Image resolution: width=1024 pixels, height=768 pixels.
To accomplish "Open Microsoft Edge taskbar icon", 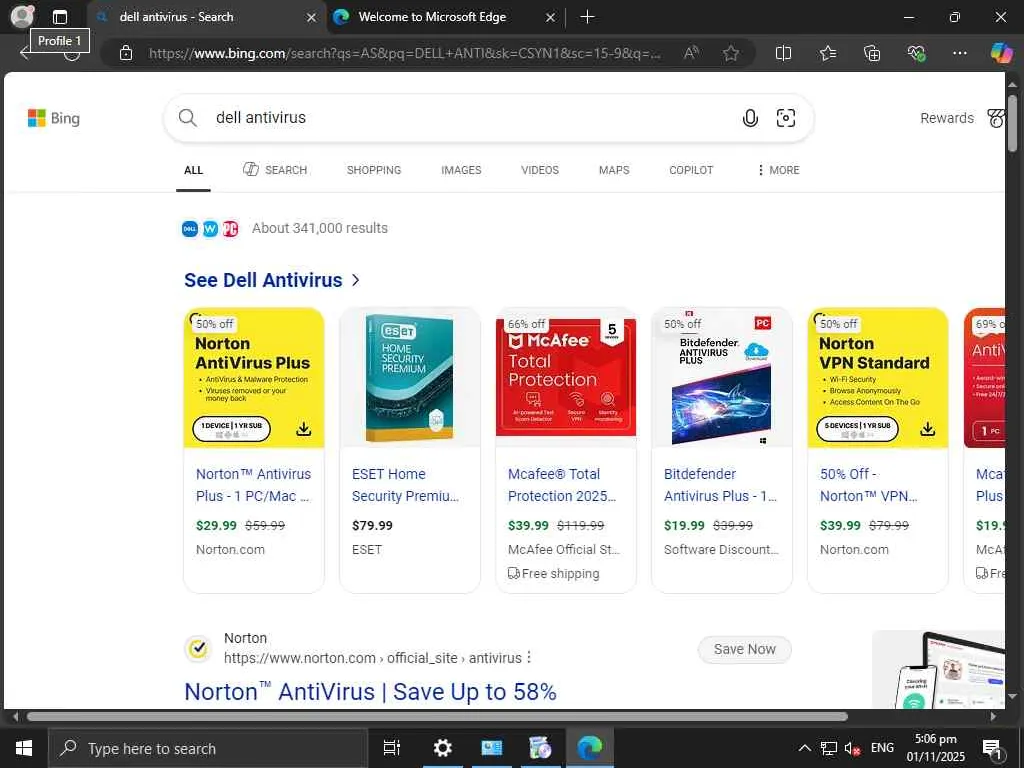I will [x=589, y=748].
